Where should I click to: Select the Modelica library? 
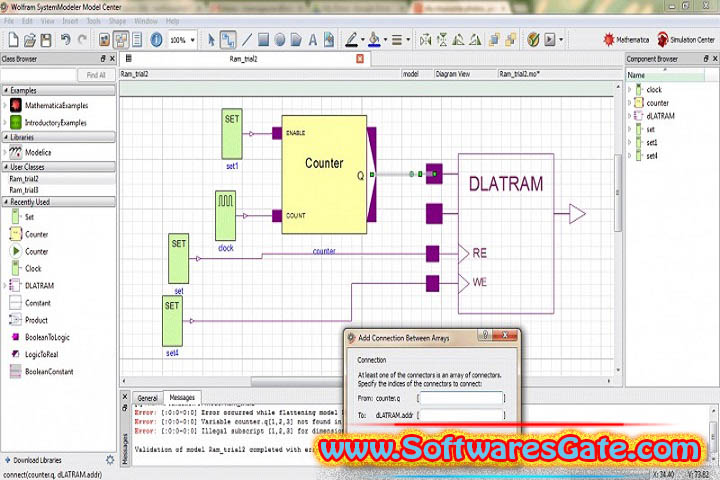38,152
